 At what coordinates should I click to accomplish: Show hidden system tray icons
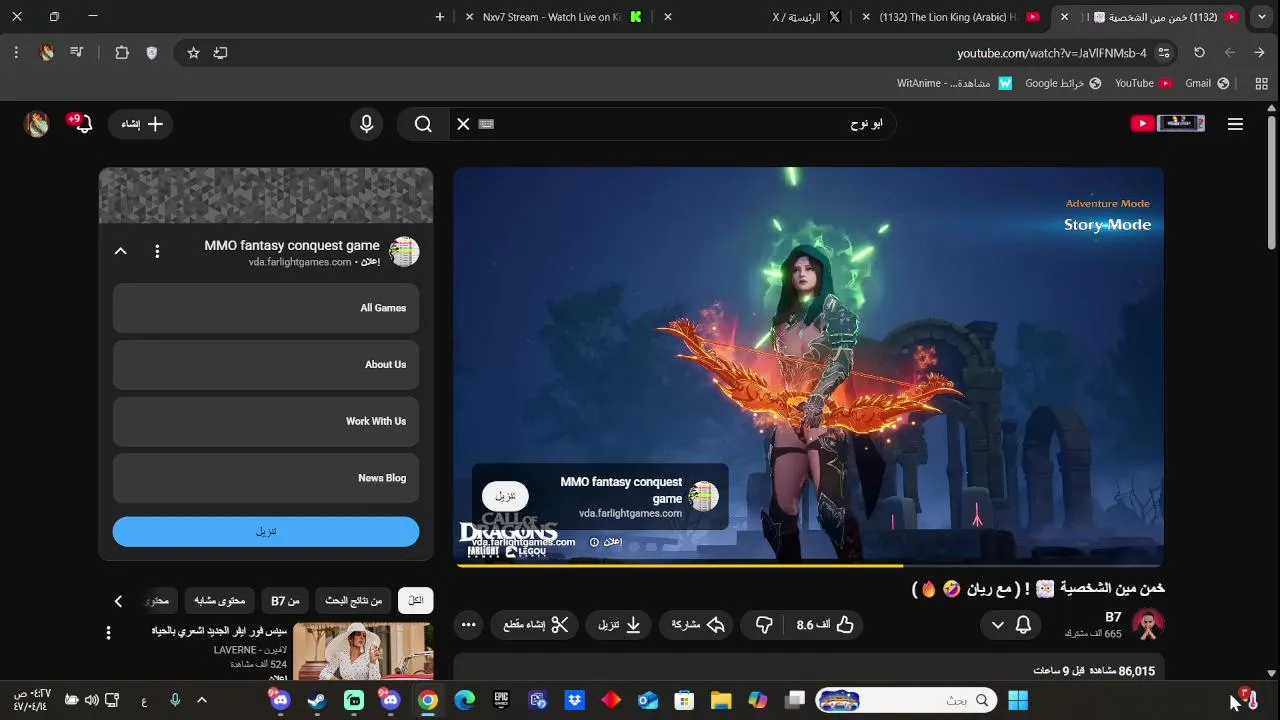(201, 701)
